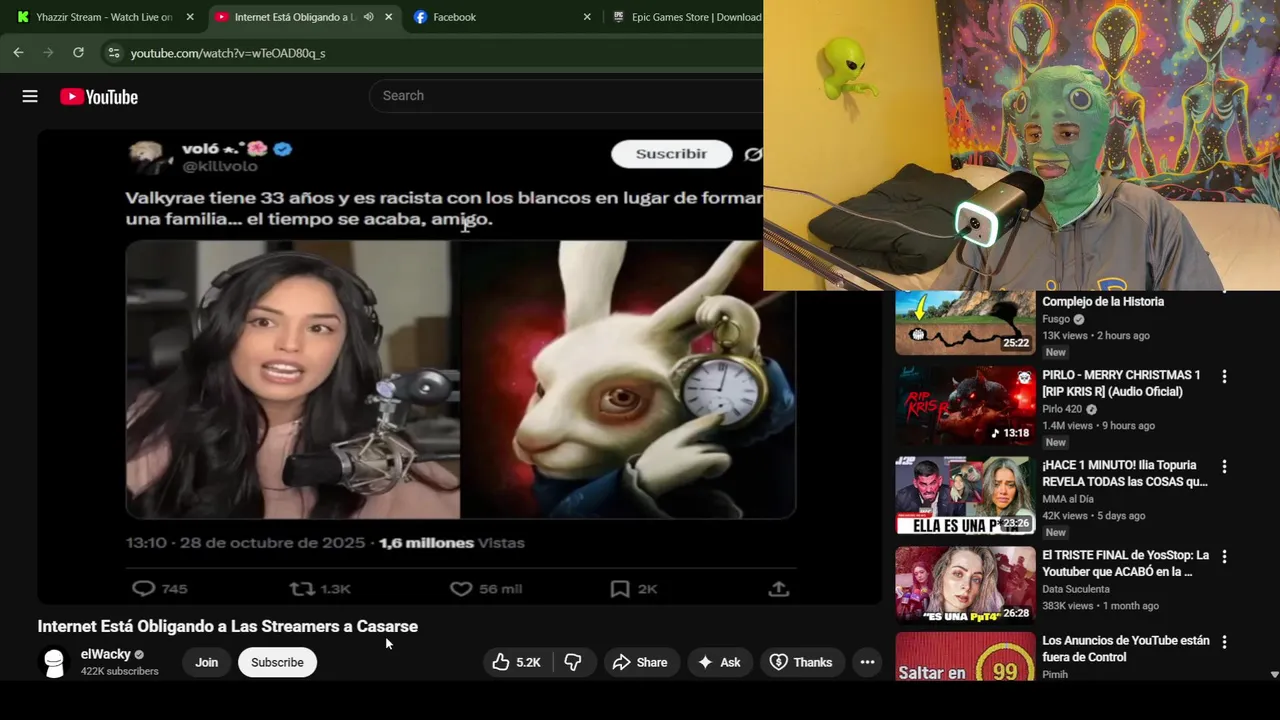
Task: Close the Facebook tab
Action: (x=587, y=17)
